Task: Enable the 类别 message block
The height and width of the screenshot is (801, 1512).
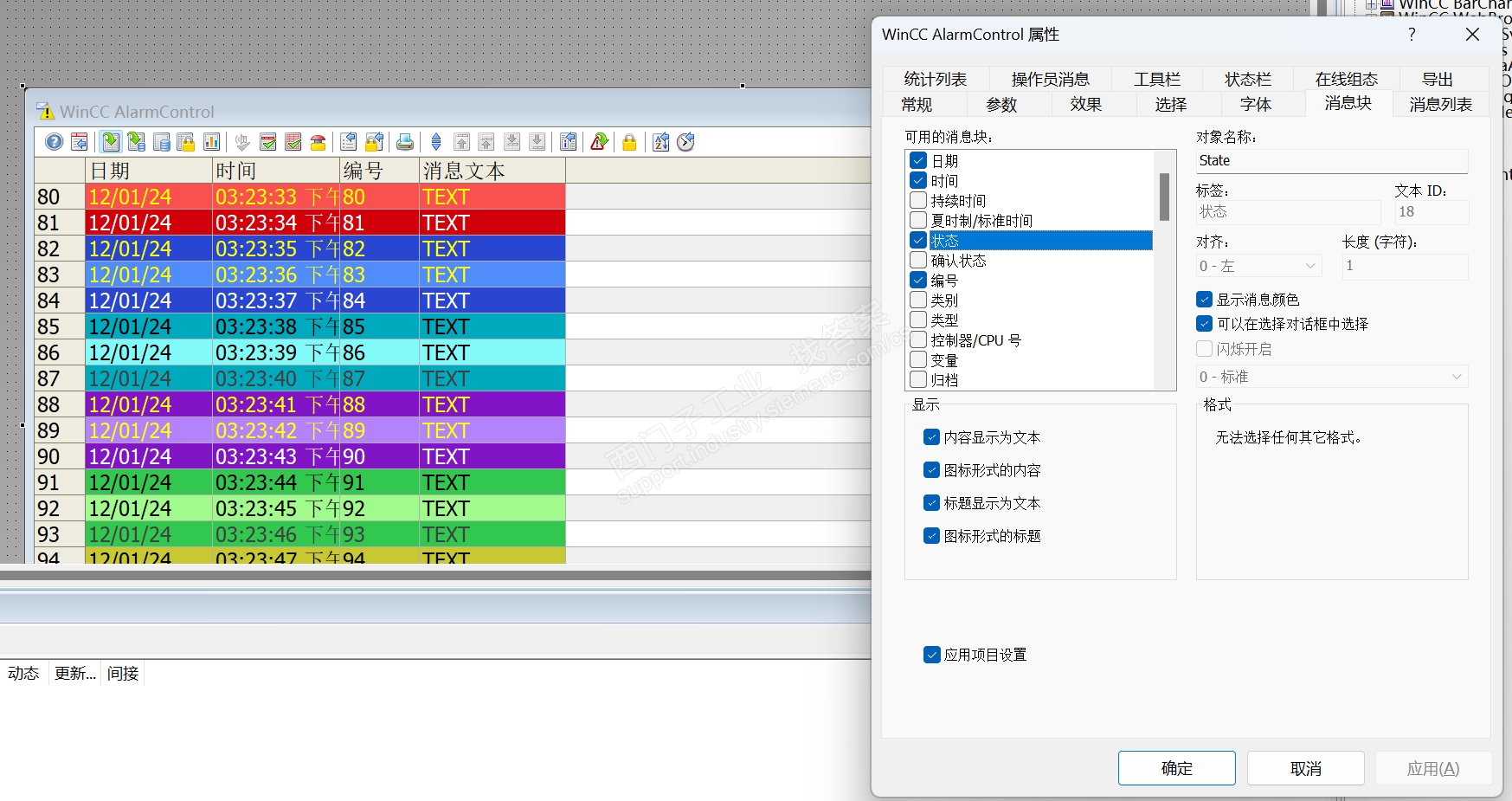Action: coord(918,300)
